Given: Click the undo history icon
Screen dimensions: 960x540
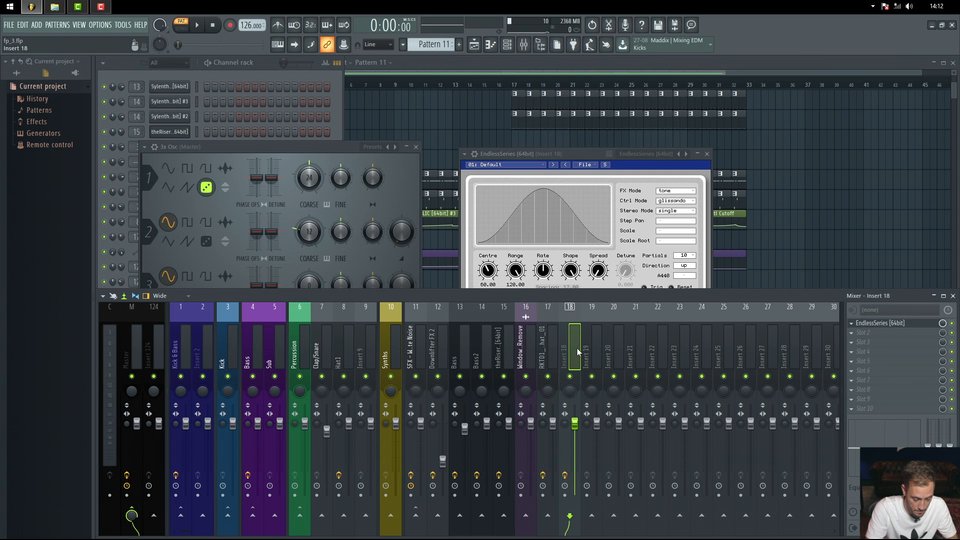Looking at the screenshot, I should (591, 25).
